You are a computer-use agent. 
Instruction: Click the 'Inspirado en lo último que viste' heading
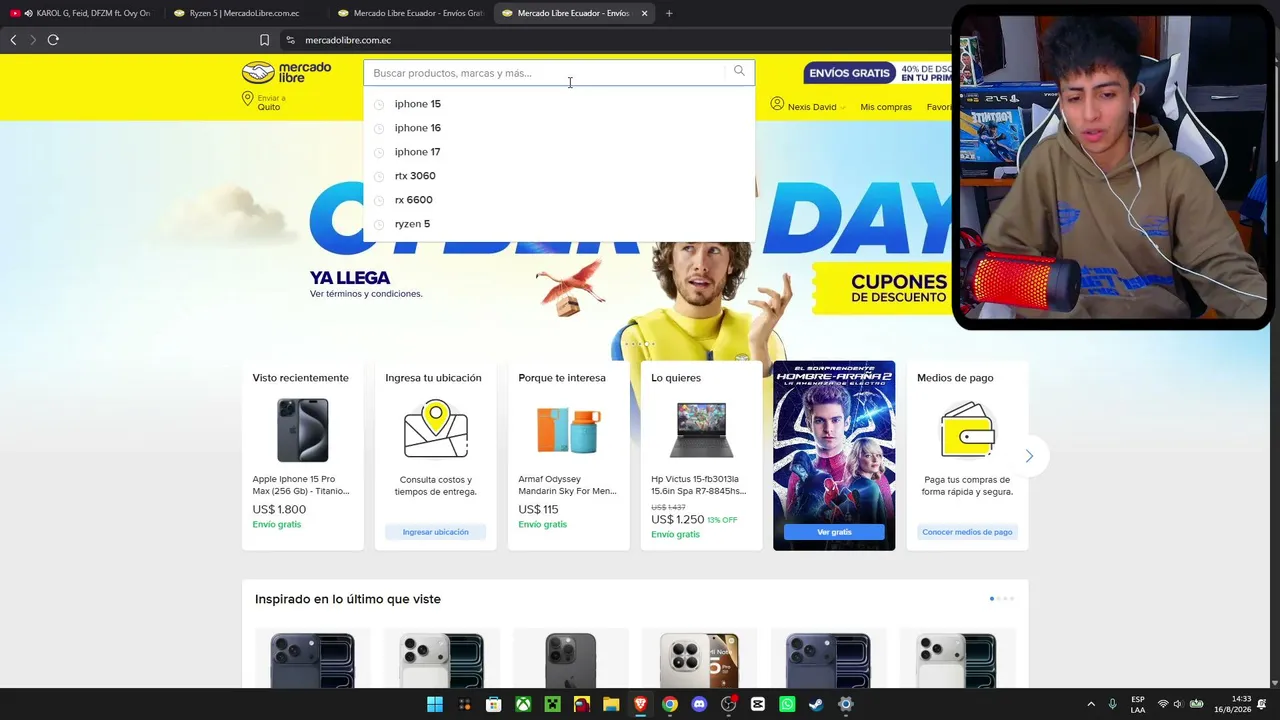[x=348, y=599]
